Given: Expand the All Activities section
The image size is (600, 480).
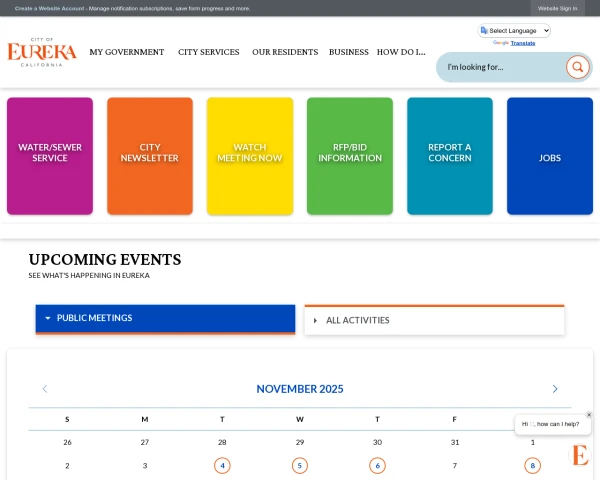Looking at the screenshot, I should pyautogui.click(x=434, y=320).
